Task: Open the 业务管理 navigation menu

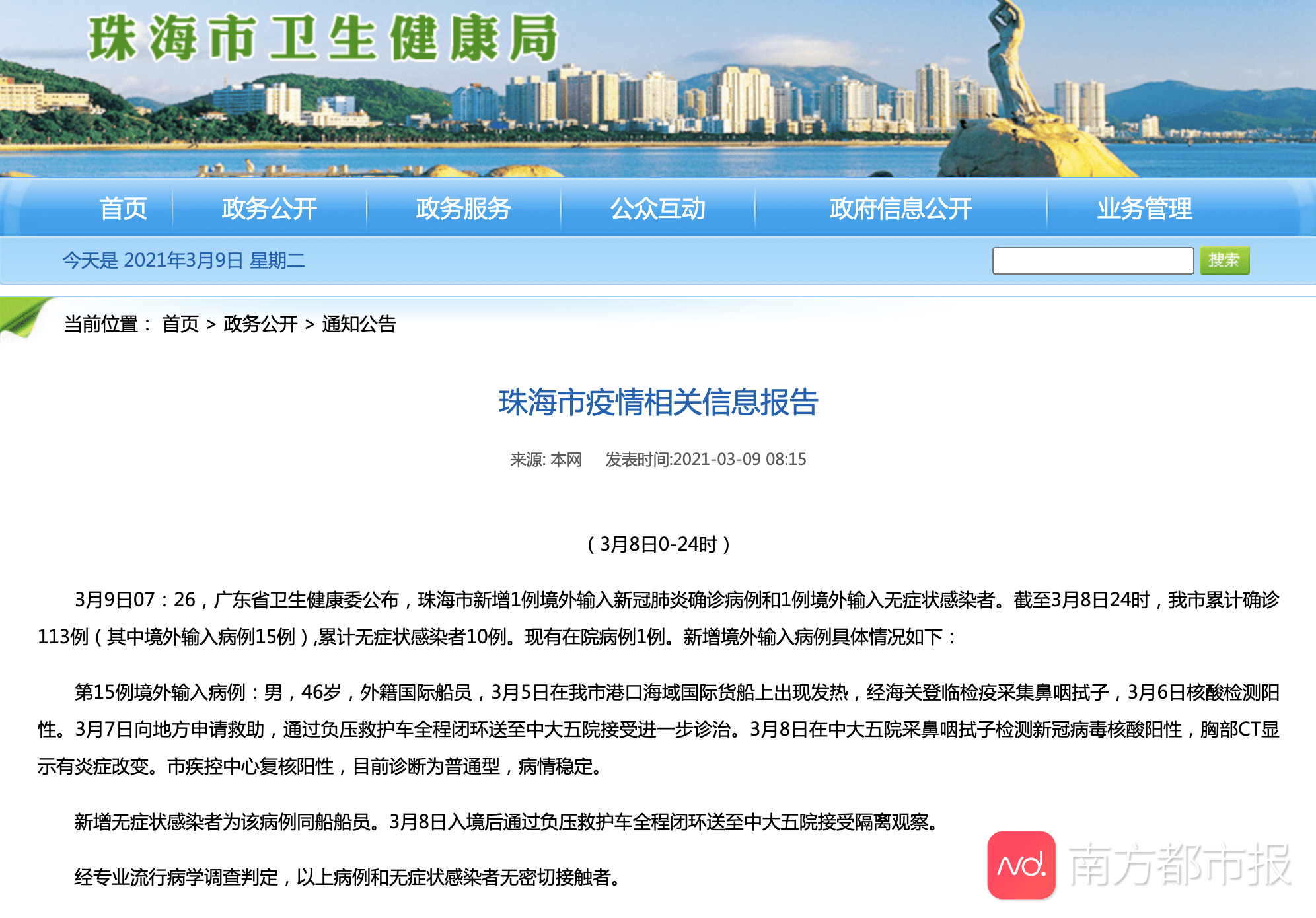Action: (x=1145, y=209)
